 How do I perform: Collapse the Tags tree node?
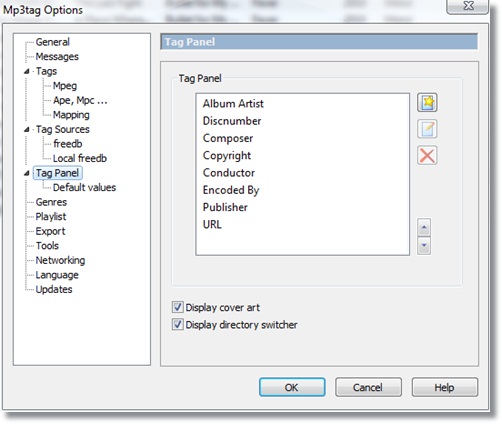(x=27, y=71)
